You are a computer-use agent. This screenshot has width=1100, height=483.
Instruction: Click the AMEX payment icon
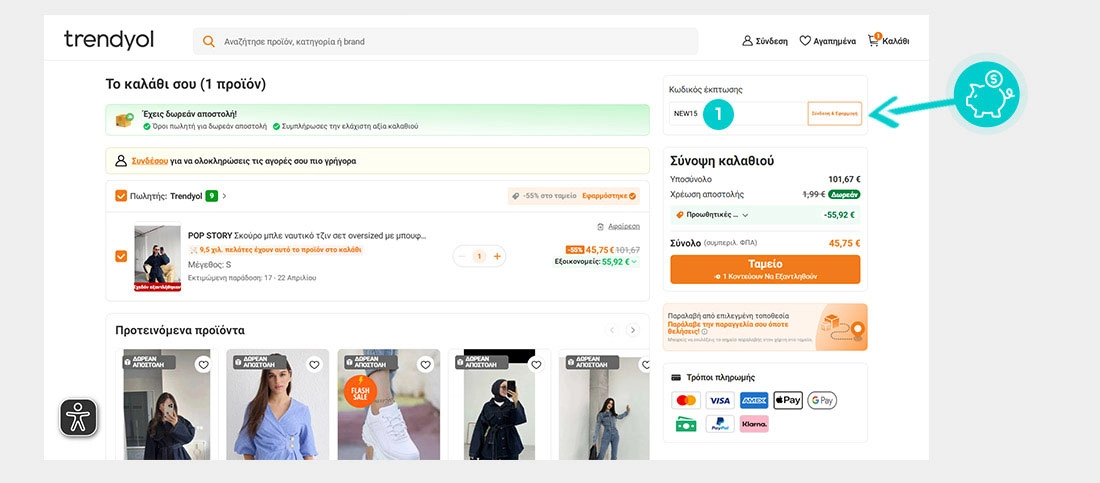pos(753,400)
